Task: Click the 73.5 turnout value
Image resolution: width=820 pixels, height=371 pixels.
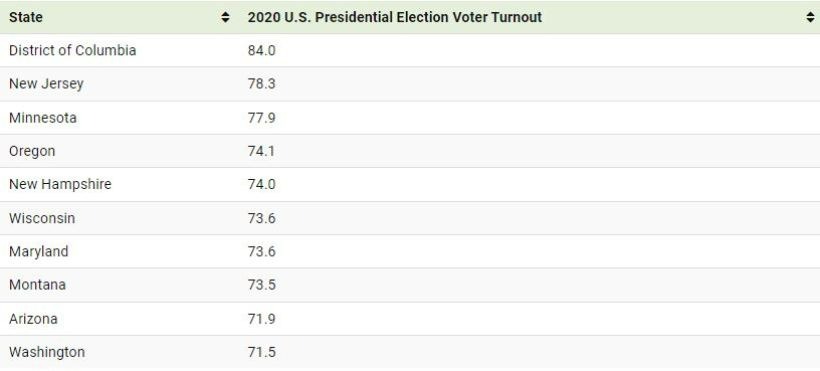Action: [261, 285]
